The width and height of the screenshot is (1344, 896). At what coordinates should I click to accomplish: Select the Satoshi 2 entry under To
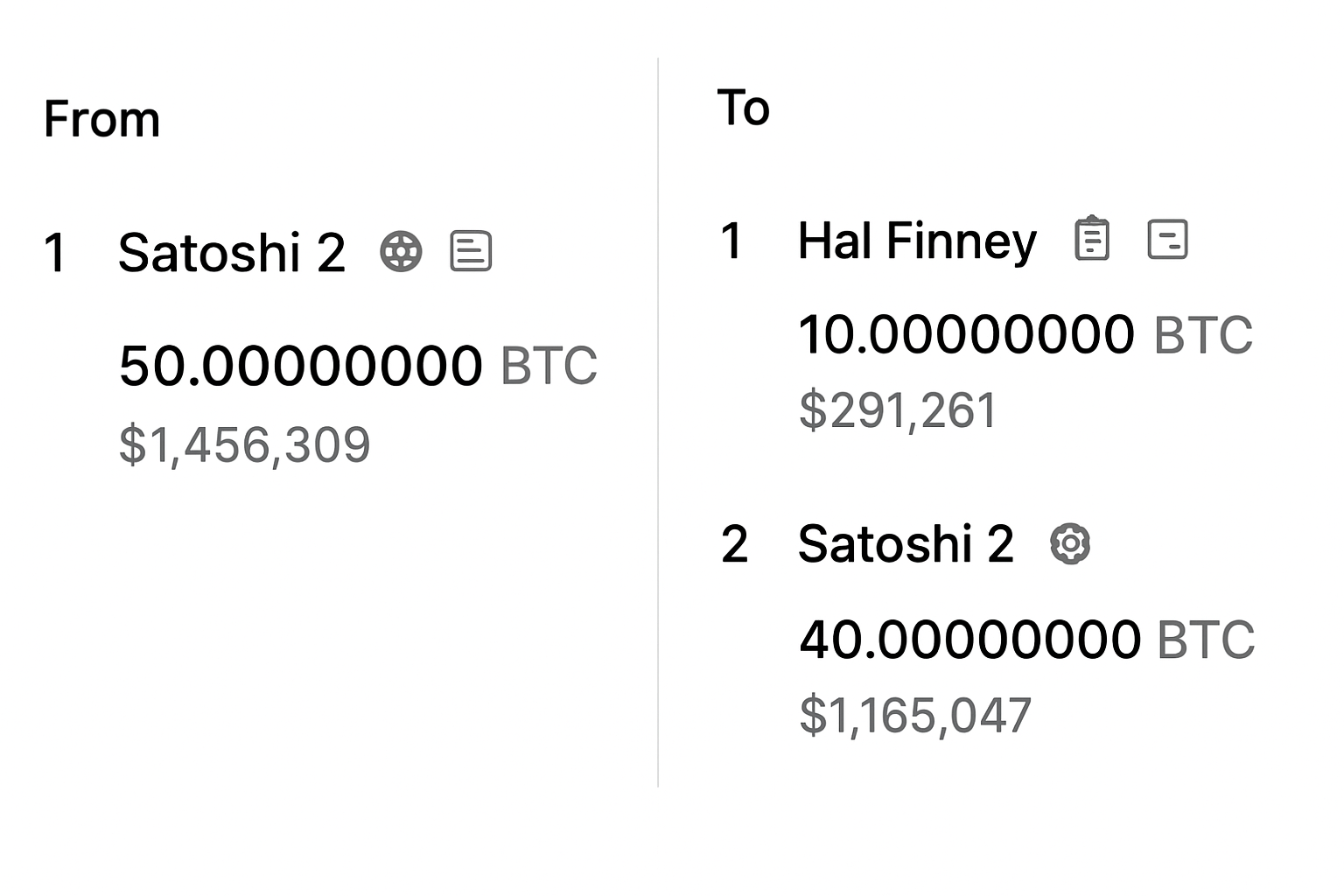(x=906, y=543)
